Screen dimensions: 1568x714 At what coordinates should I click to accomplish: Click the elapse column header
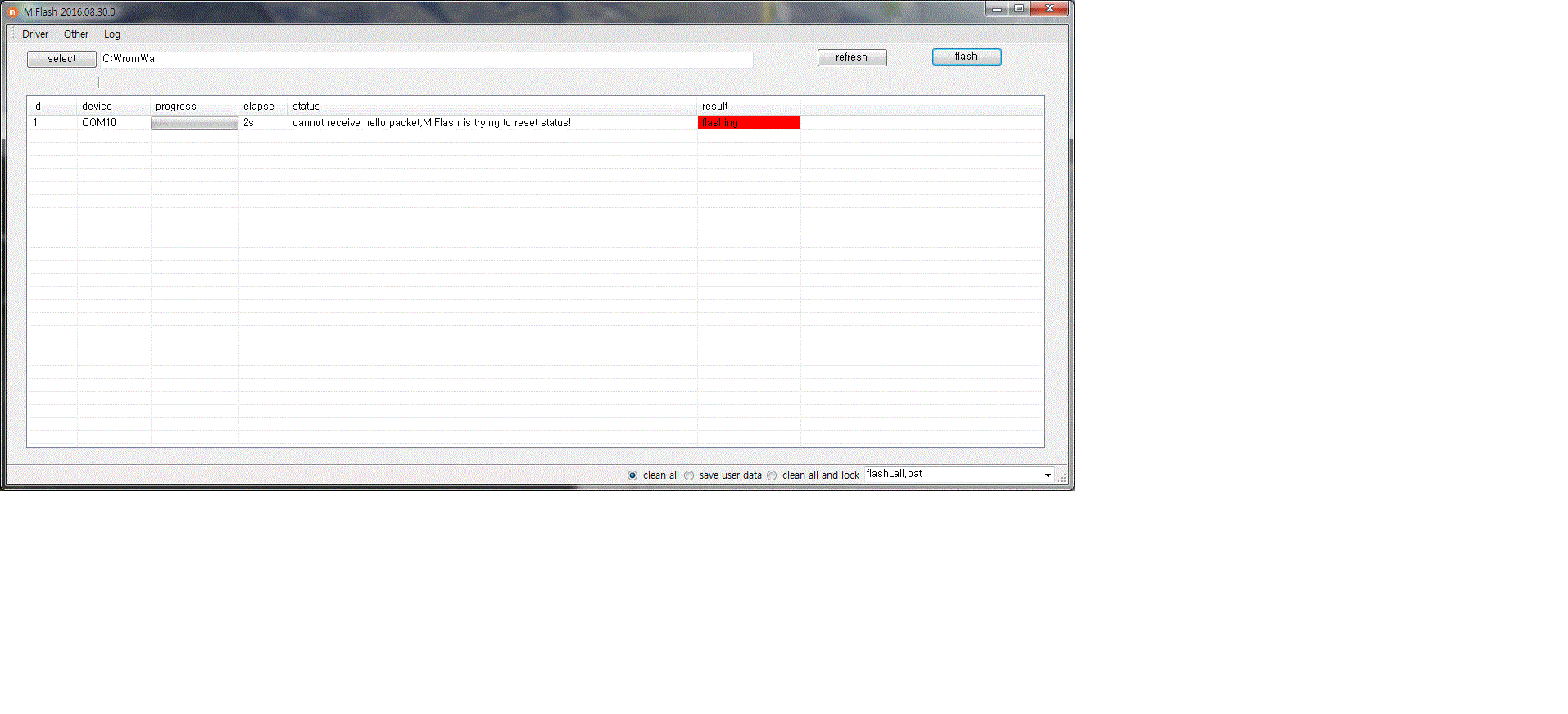click(x=263, y=107)
